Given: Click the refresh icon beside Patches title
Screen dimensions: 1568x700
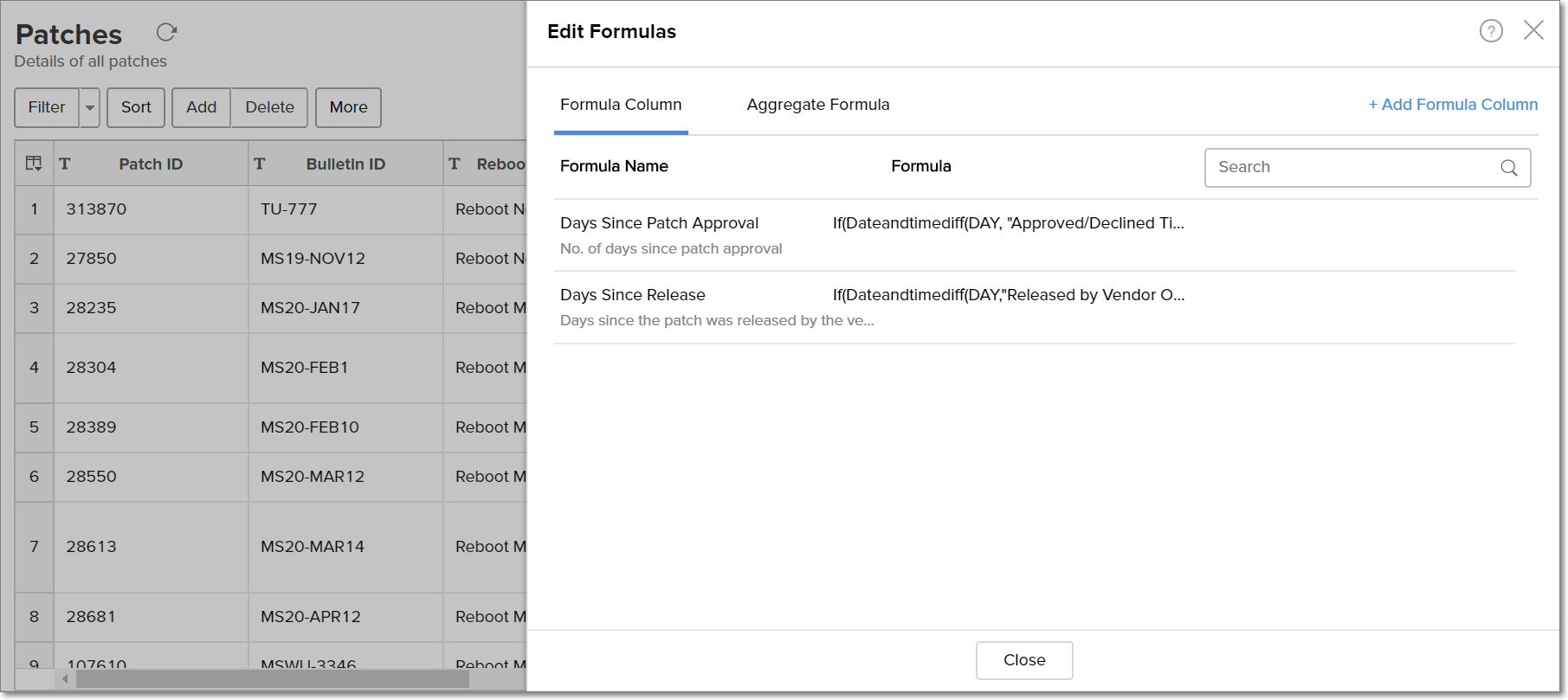Looking at the screenshot, I should tap(166, 33).
